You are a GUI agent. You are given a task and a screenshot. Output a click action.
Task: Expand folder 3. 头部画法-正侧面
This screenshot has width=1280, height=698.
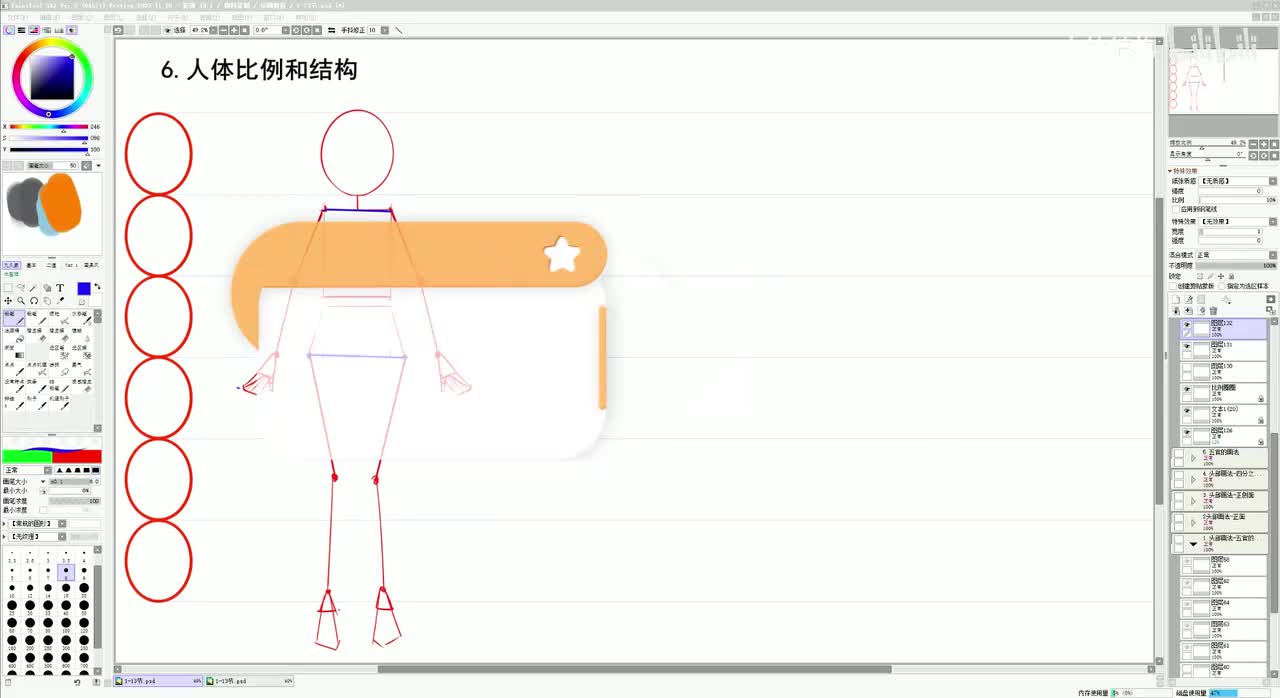click(x=1193, y=502)
